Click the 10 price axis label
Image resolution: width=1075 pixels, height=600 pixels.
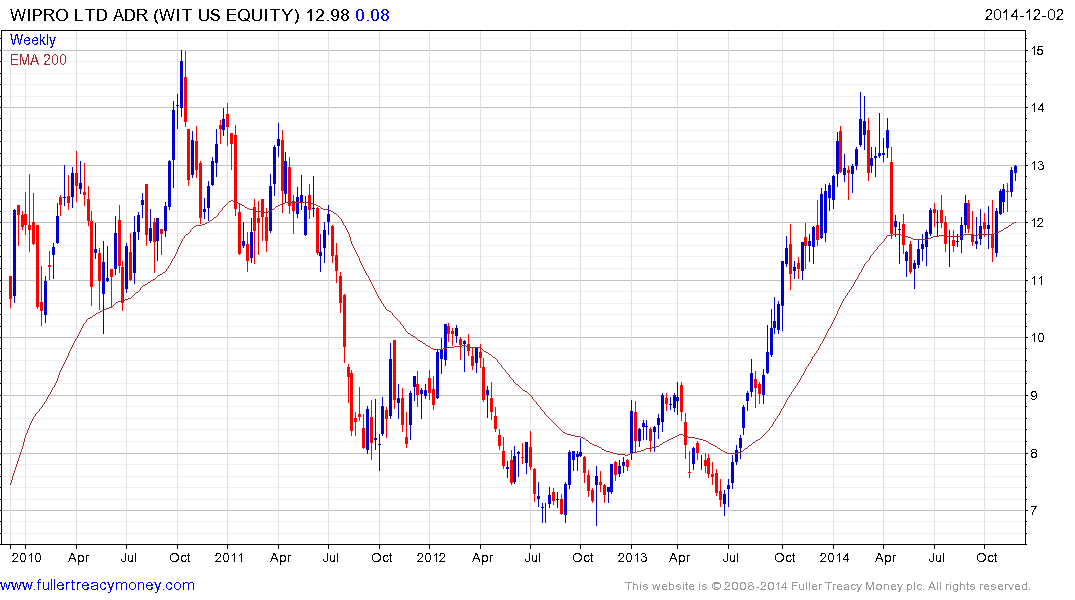coord(1037,337)
